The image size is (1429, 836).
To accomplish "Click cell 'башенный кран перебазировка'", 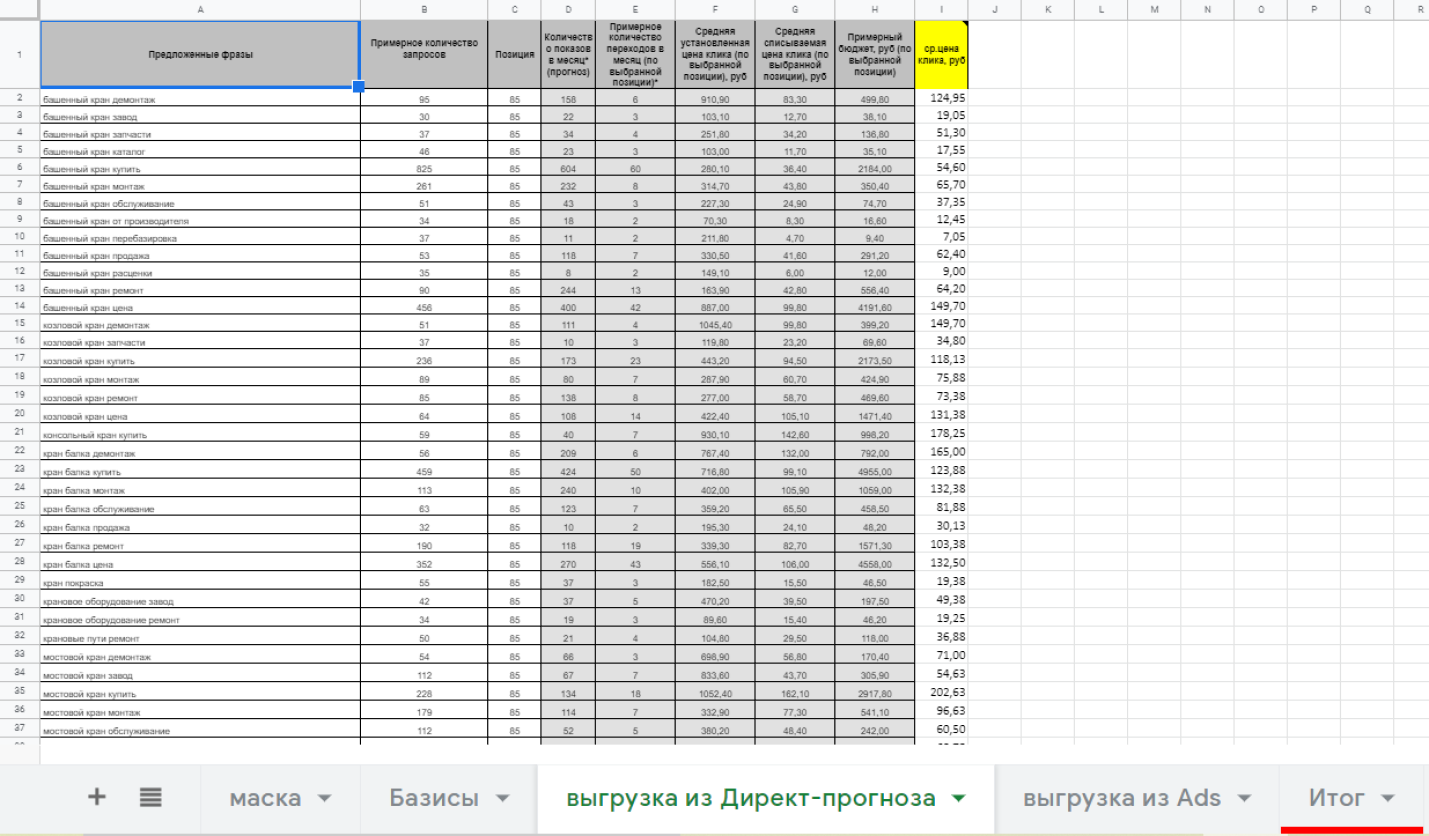I will [200, 238].
